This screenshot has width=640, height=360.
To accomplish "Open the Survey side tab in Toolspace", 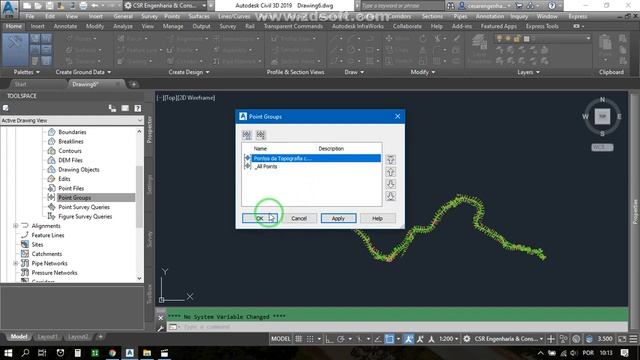I will pyautogui.click(x=149, y=239).
